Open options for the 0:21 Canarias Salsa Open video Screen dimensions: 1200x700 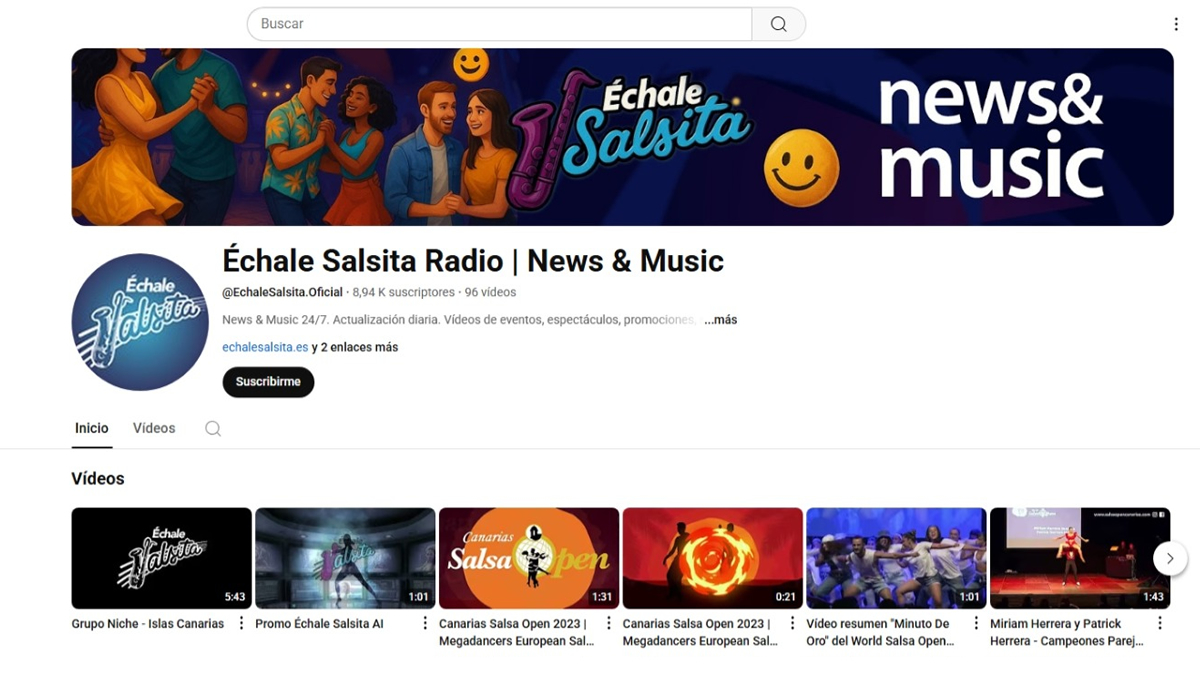click(793, 623)
